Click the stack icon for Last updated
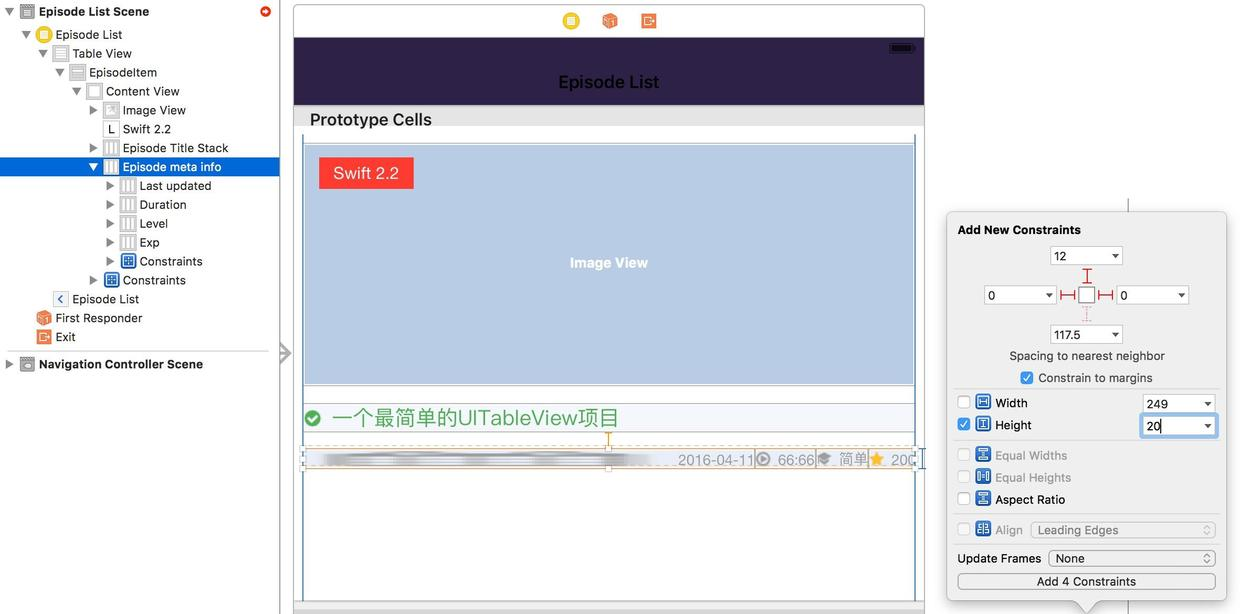 [129, 186]
